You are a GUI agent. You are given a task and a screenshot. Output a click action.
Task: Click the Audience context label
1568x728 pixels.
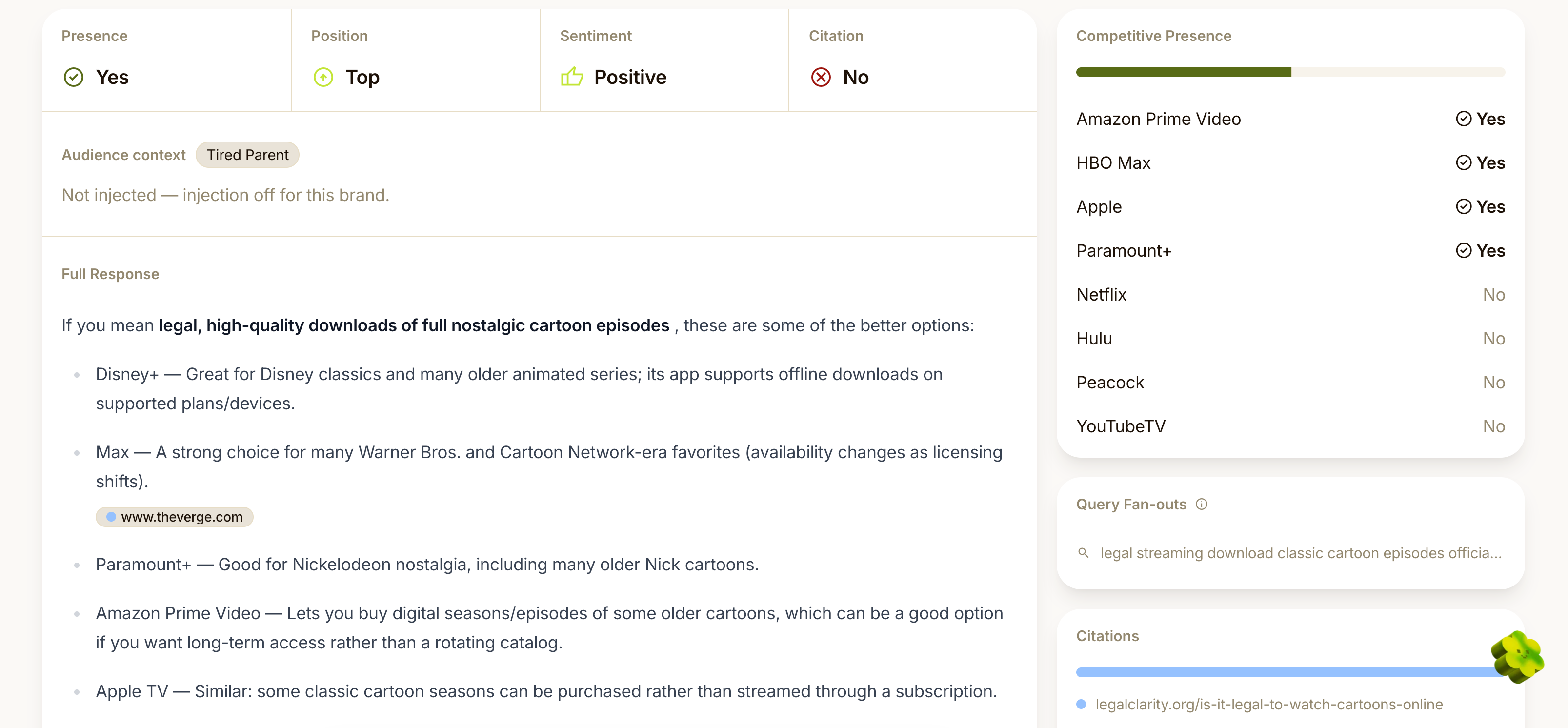(x=123, y=155)
